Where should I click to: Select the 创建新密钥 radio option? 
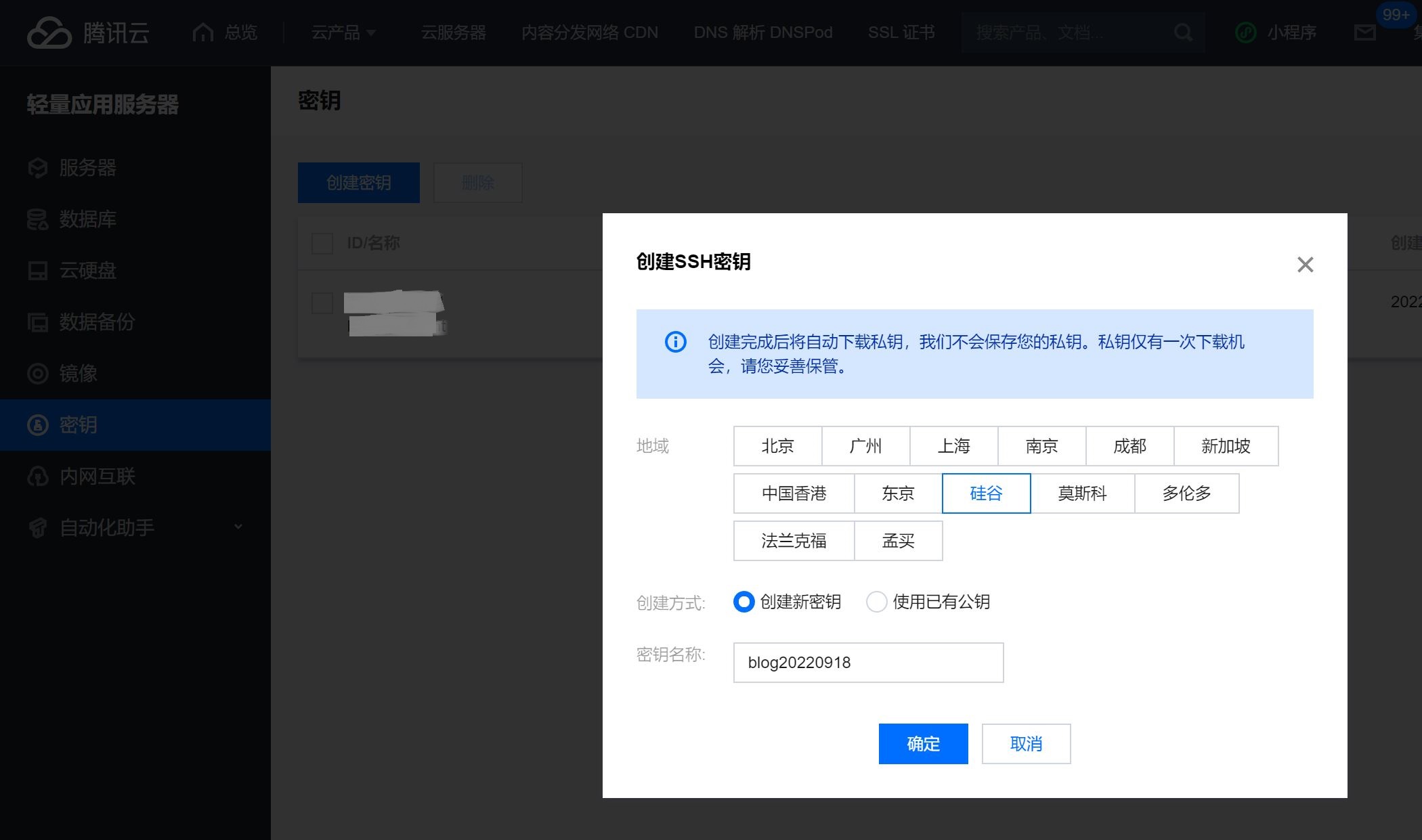744,602
